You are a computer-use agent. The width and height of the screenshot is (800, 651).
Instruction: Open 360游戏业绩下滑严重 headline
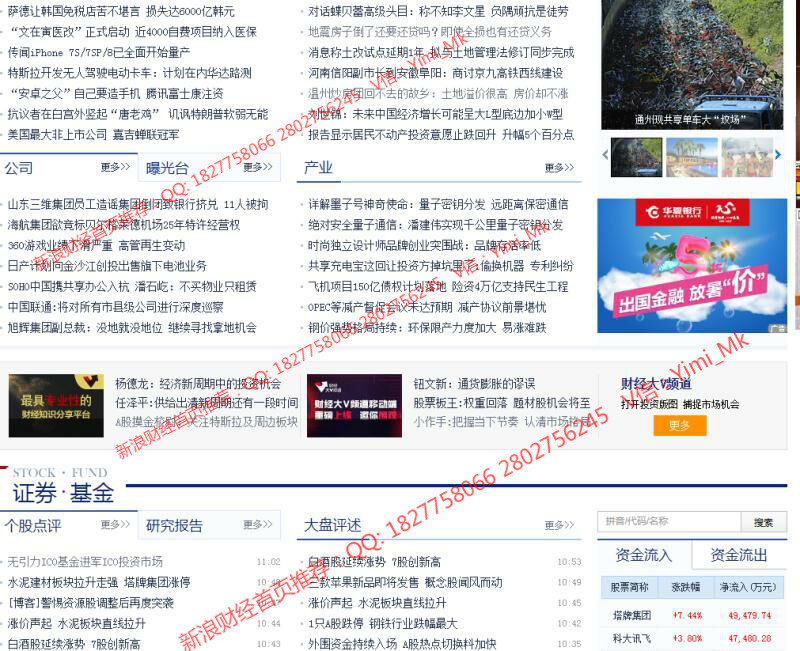tap(96, 245)
